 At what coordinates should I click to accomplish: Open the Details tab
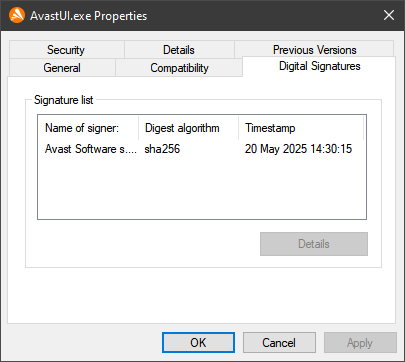click(179, 50)
